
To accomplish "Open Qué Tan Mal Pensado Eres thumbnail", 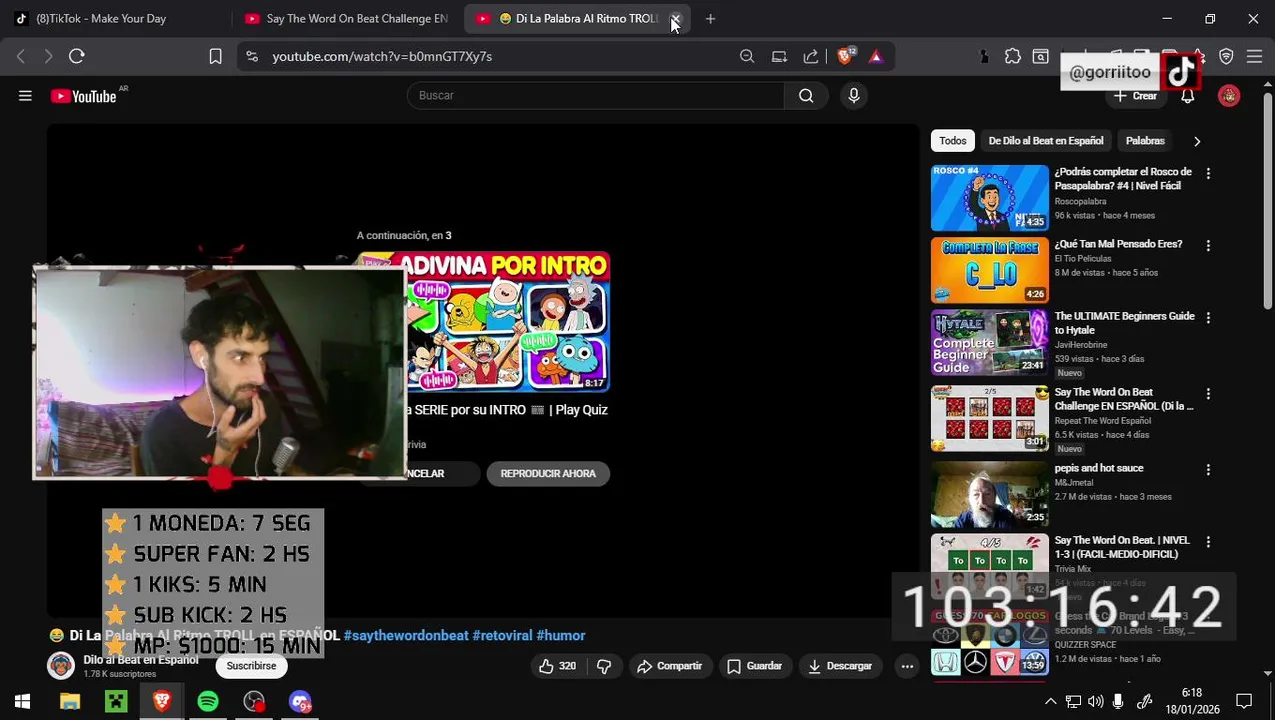I will pyautogui.click(x=990, y=270).
